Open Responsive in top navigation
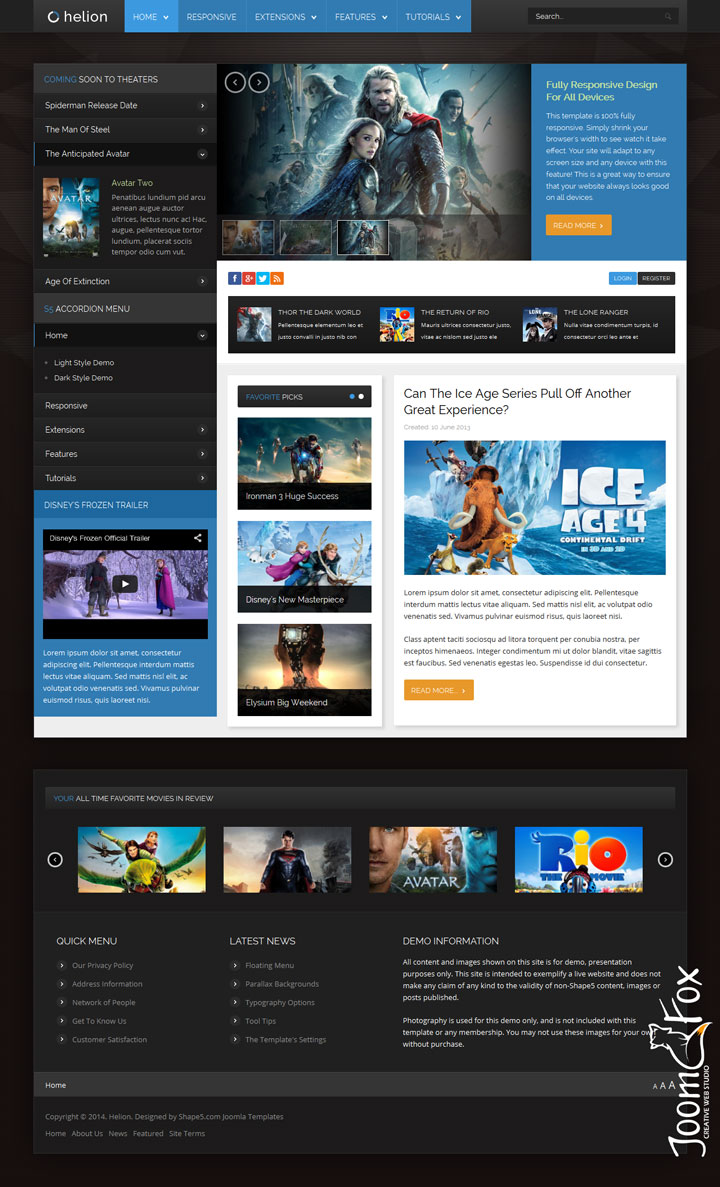The width and height of the screenshot is (720, 1187). [x=211, y=17]
